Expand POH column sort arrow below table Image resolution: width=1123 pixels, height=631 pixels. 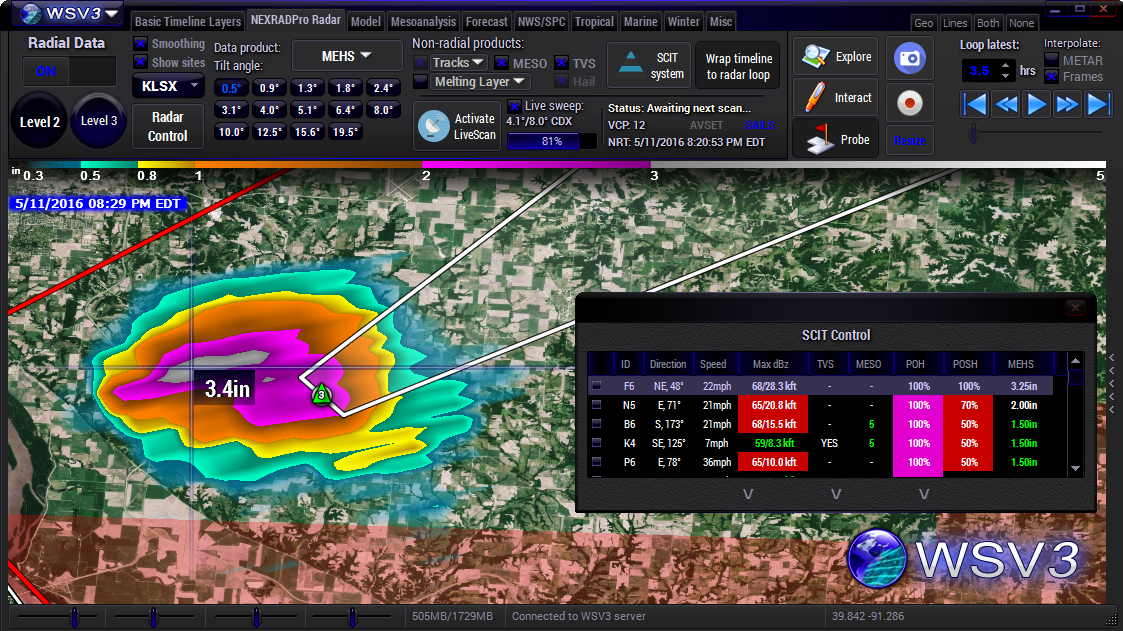coord(924,494)
